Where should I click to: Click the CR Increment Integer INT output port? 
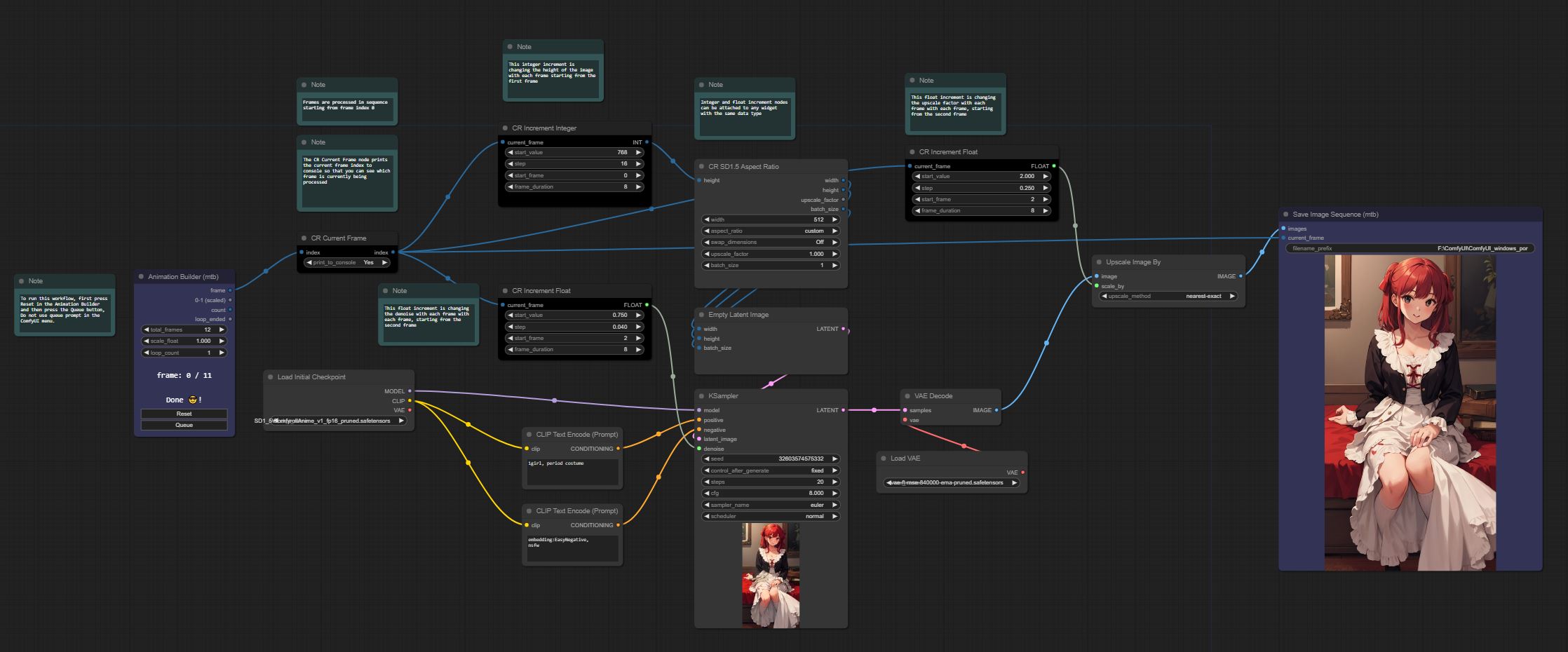click(647, 142)
